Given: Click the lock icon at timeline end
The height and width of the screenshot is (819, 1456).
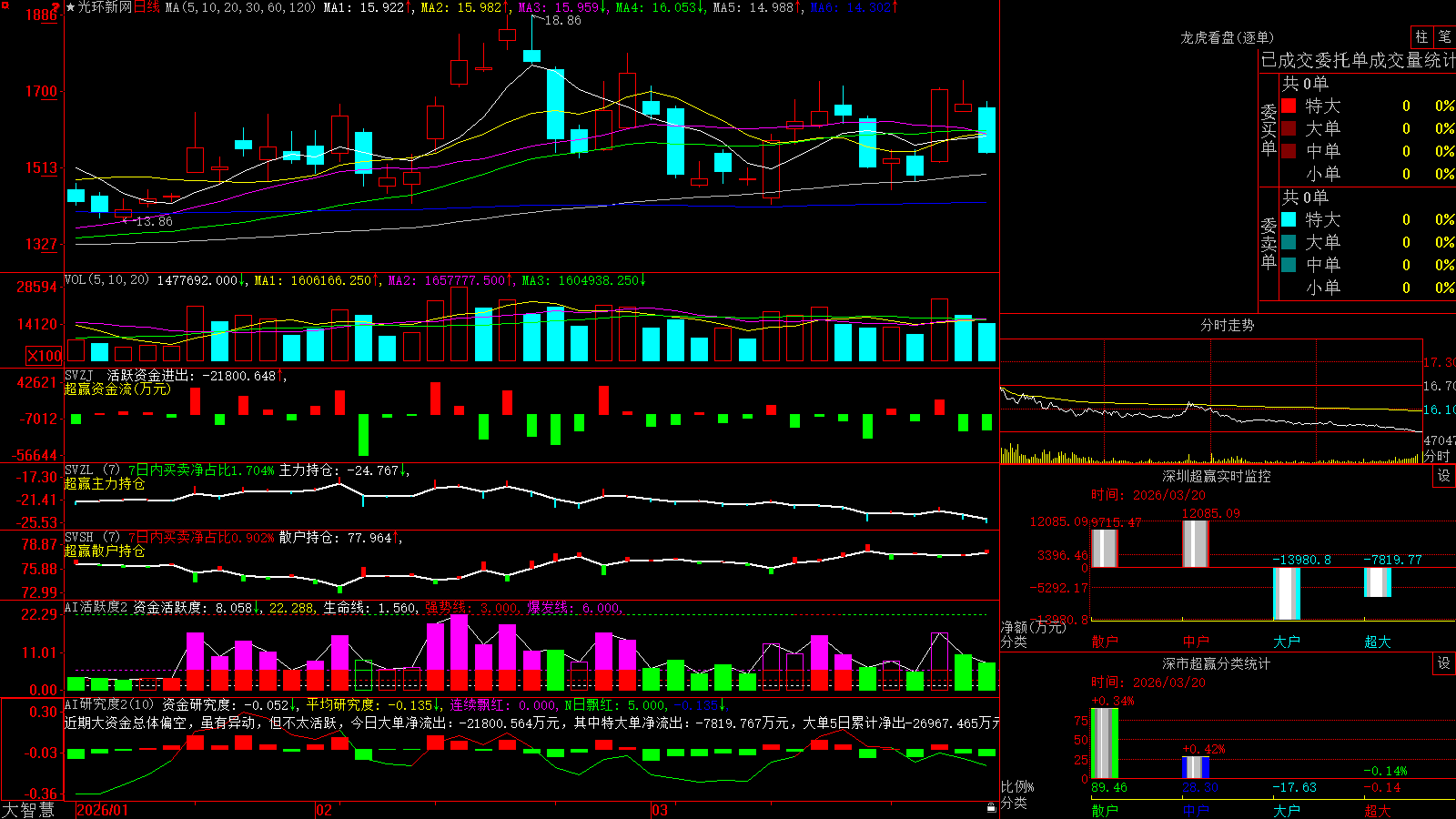Looking at the screenshot, I should pos(991,808).
